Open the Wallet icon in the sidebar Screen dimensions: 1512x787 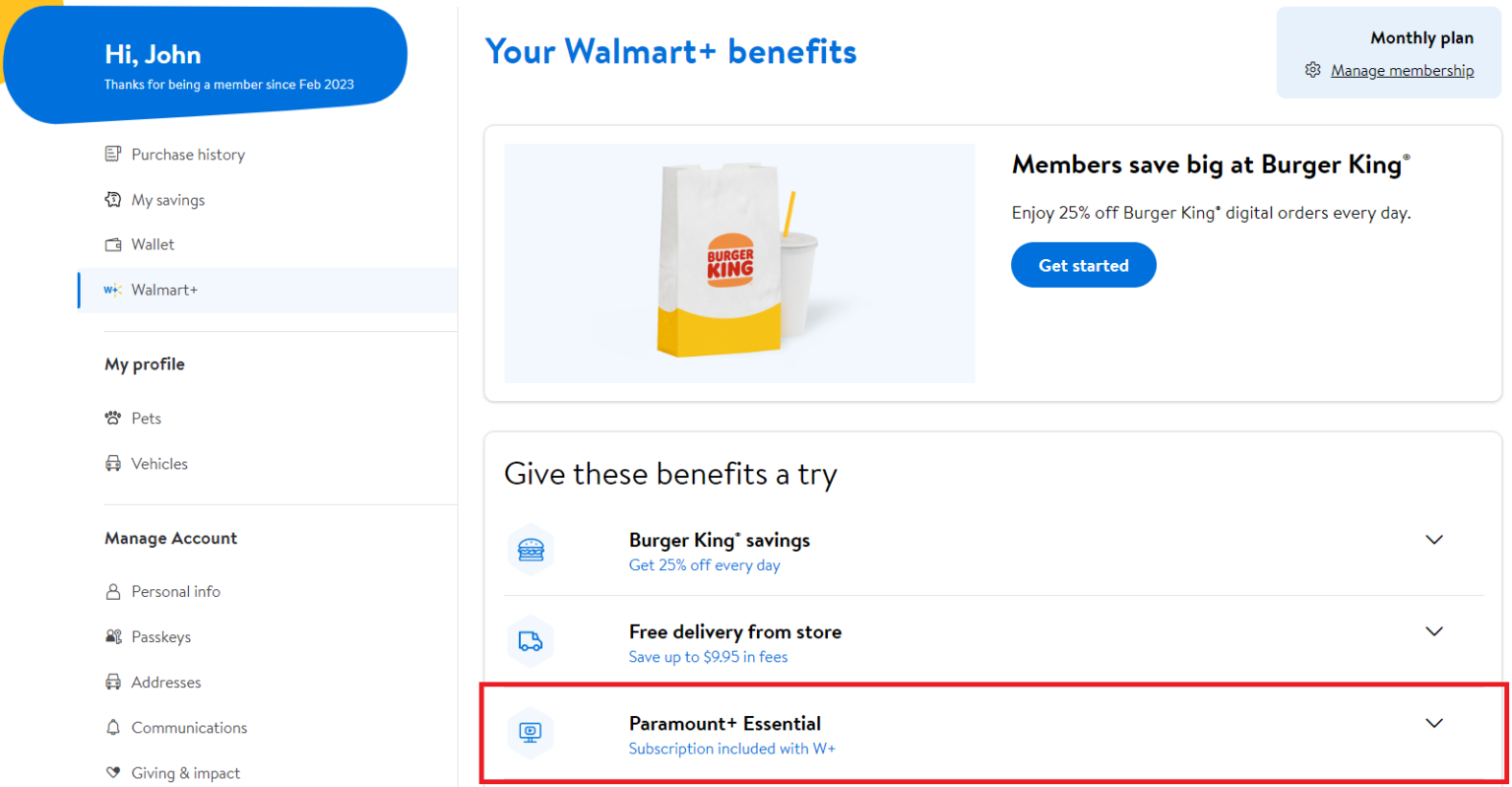click(x=113, y=244)
